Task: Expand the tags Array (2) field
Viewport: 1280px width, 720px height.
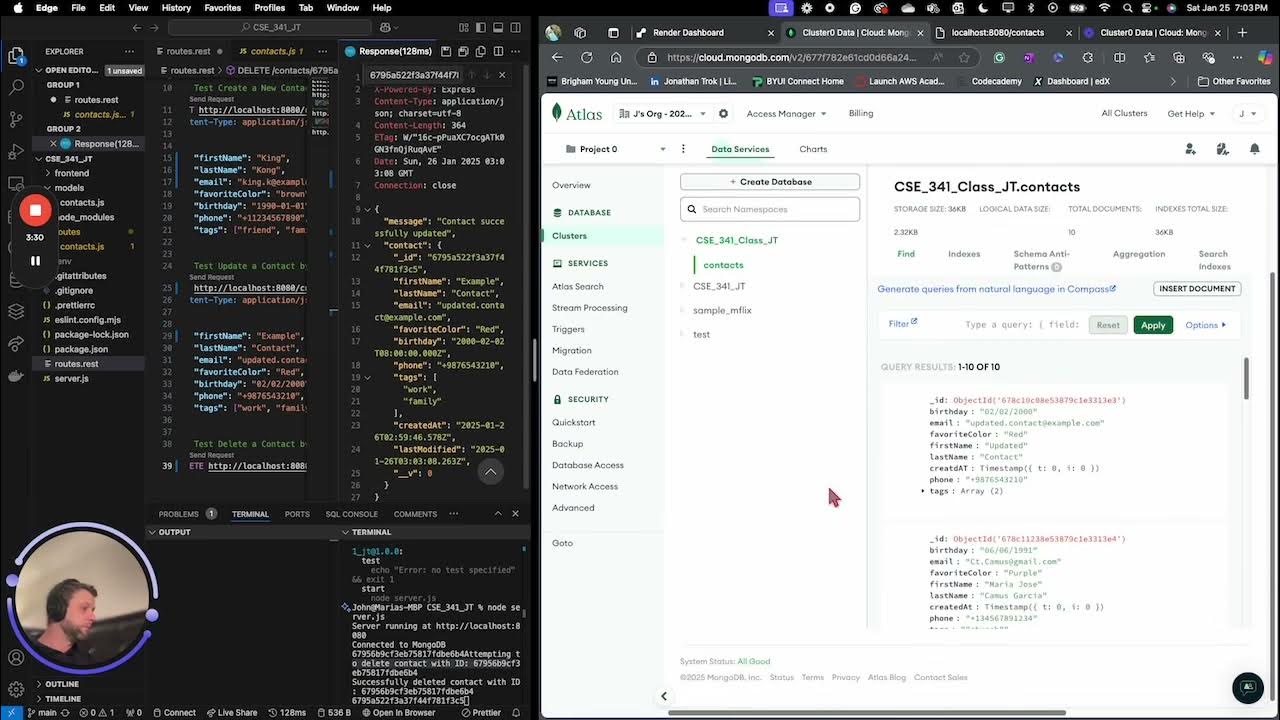Action: pos(923,491)
